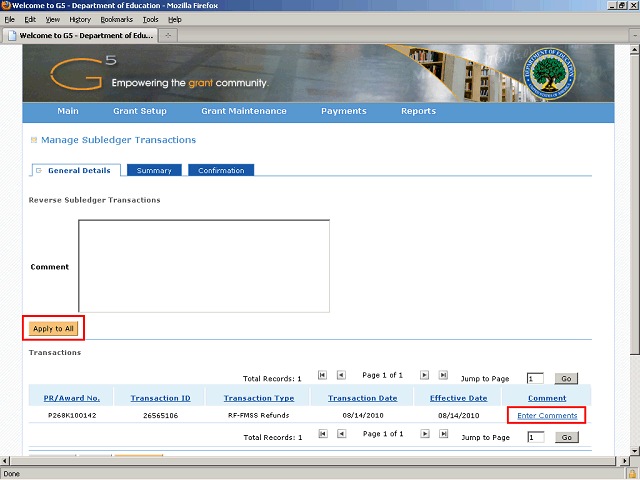The image size is (640, 480).
Task: Click vertical scrollbar down arrow
Action: 635,451
